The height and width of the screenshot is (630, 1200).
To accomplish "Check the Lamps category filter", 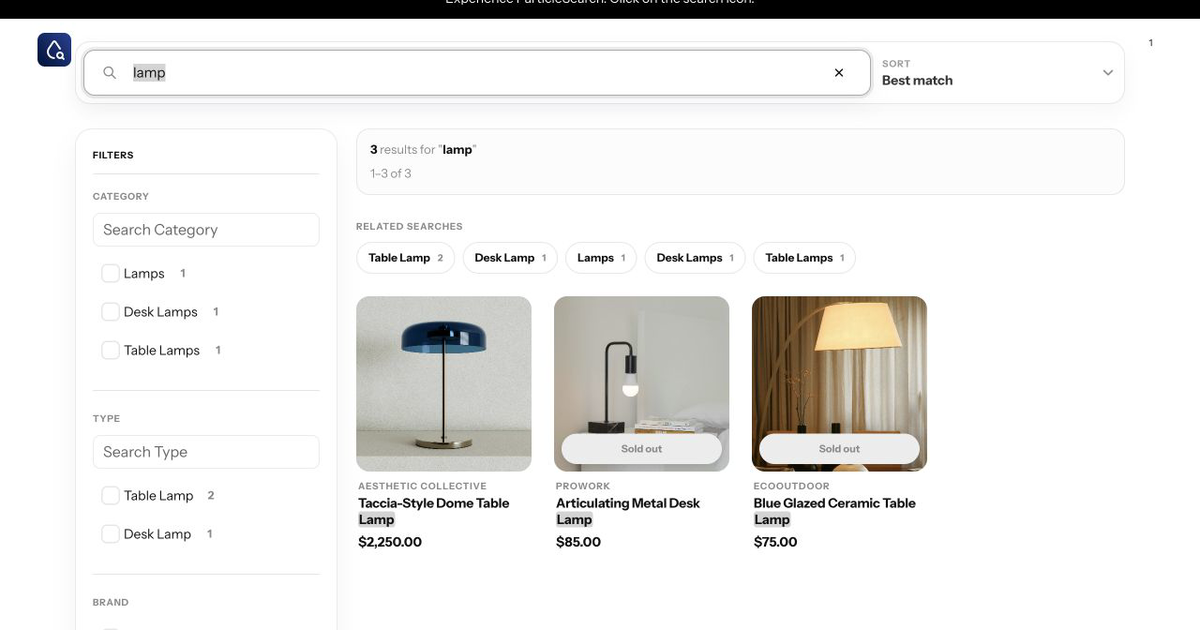I will 111,274.
